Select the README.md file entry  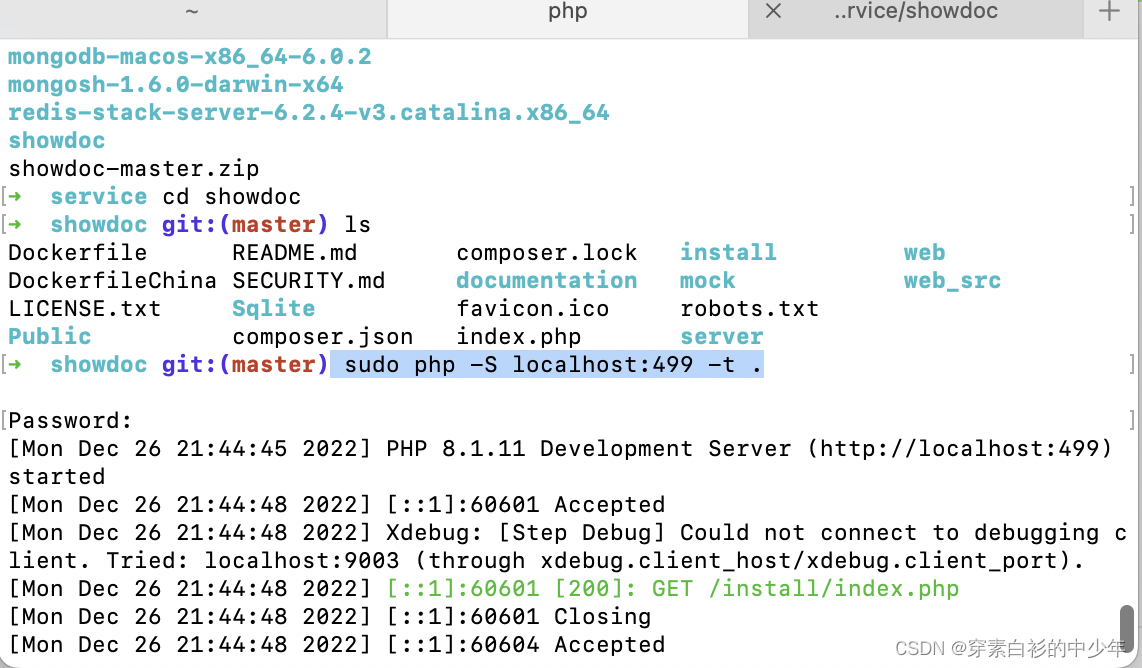[294, 252]
